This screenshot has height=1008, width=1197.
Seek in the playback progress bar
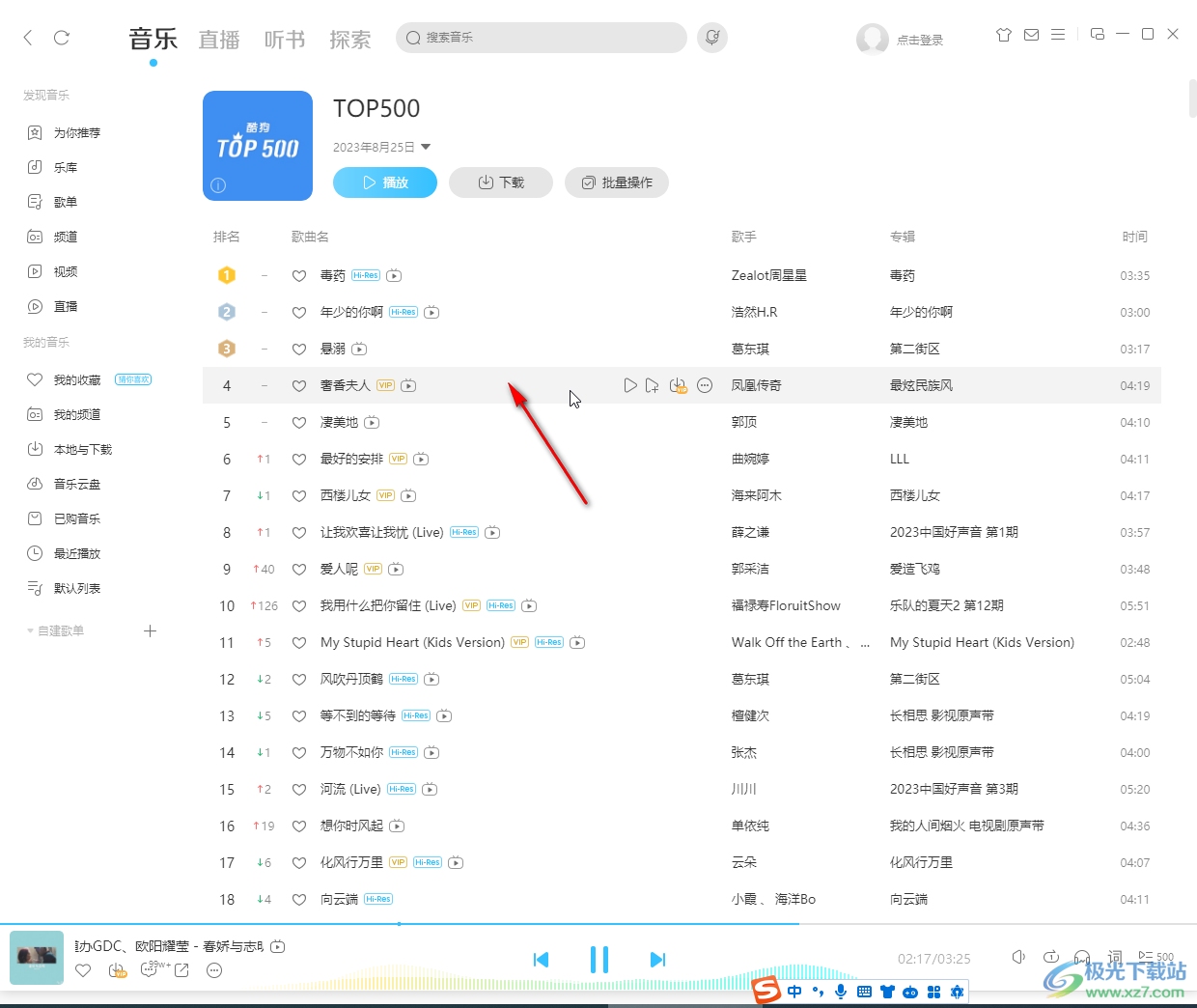pos(598,924)
